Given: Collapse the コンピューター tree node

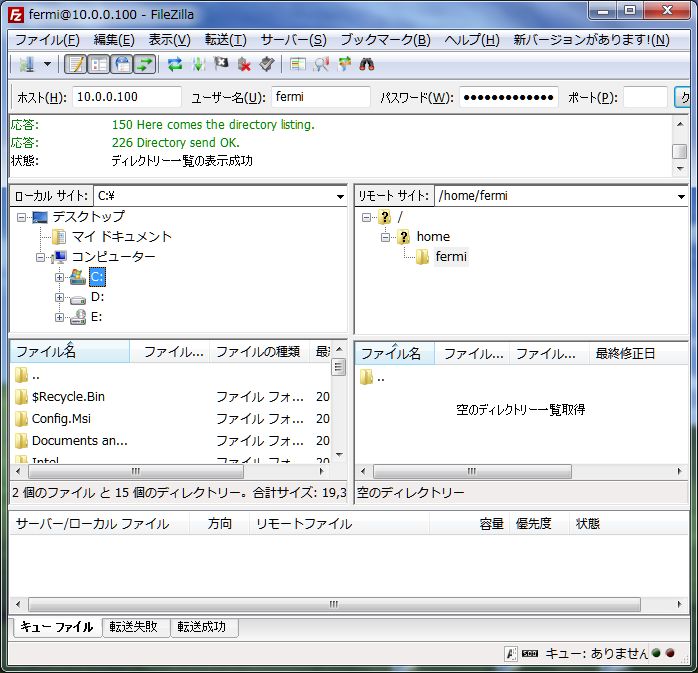Looking at the screenshot, I should tap(41, 257).
